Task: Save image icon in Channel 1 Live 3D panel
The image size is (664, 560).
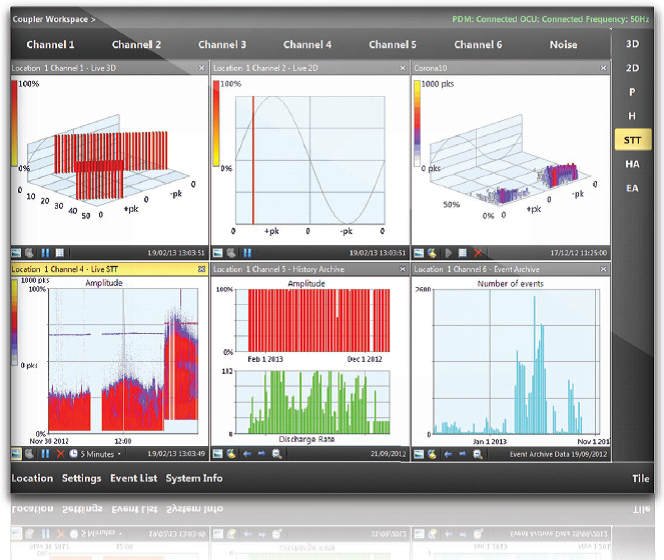Action: pyautogui.click(x=16, y=253)
